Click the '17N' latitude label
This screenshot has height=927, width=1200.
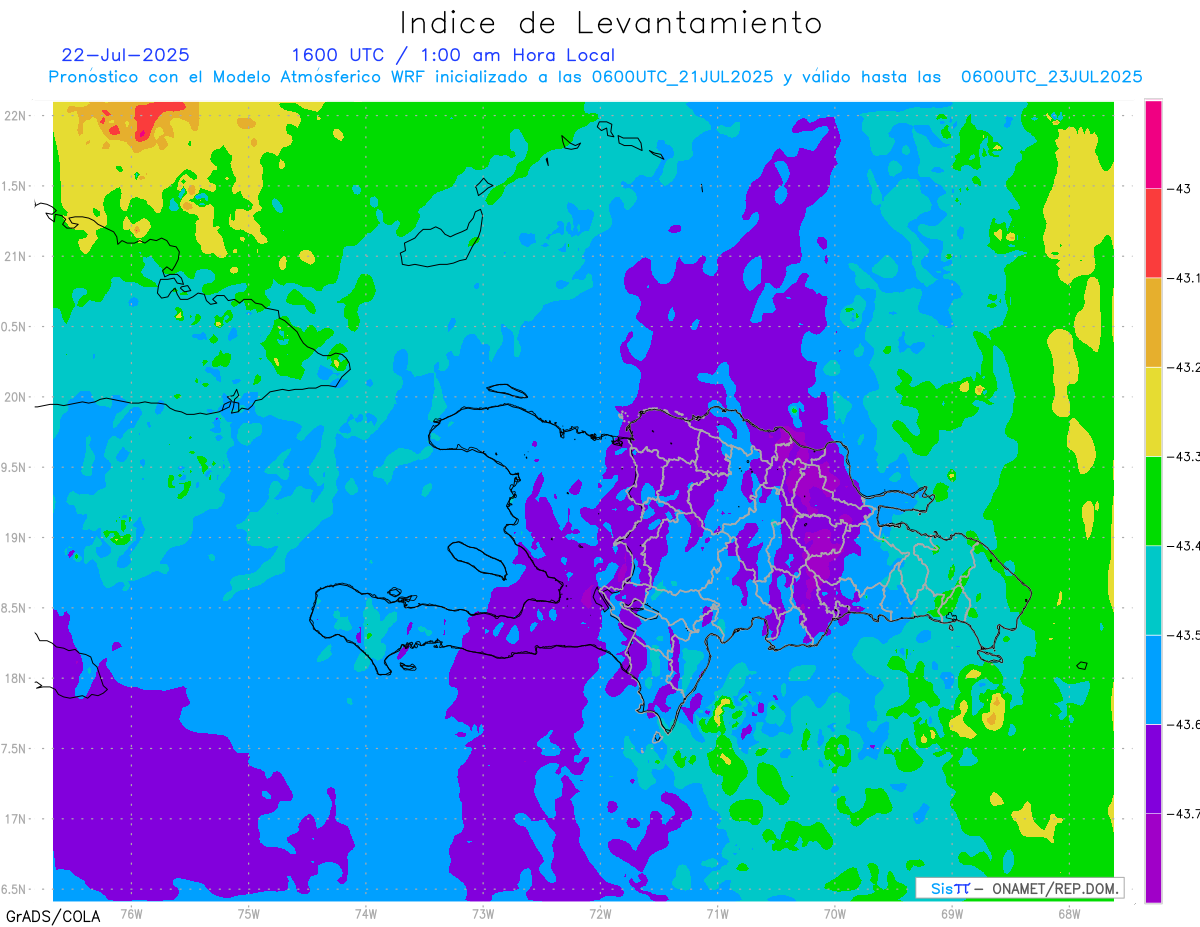point(16,819)
